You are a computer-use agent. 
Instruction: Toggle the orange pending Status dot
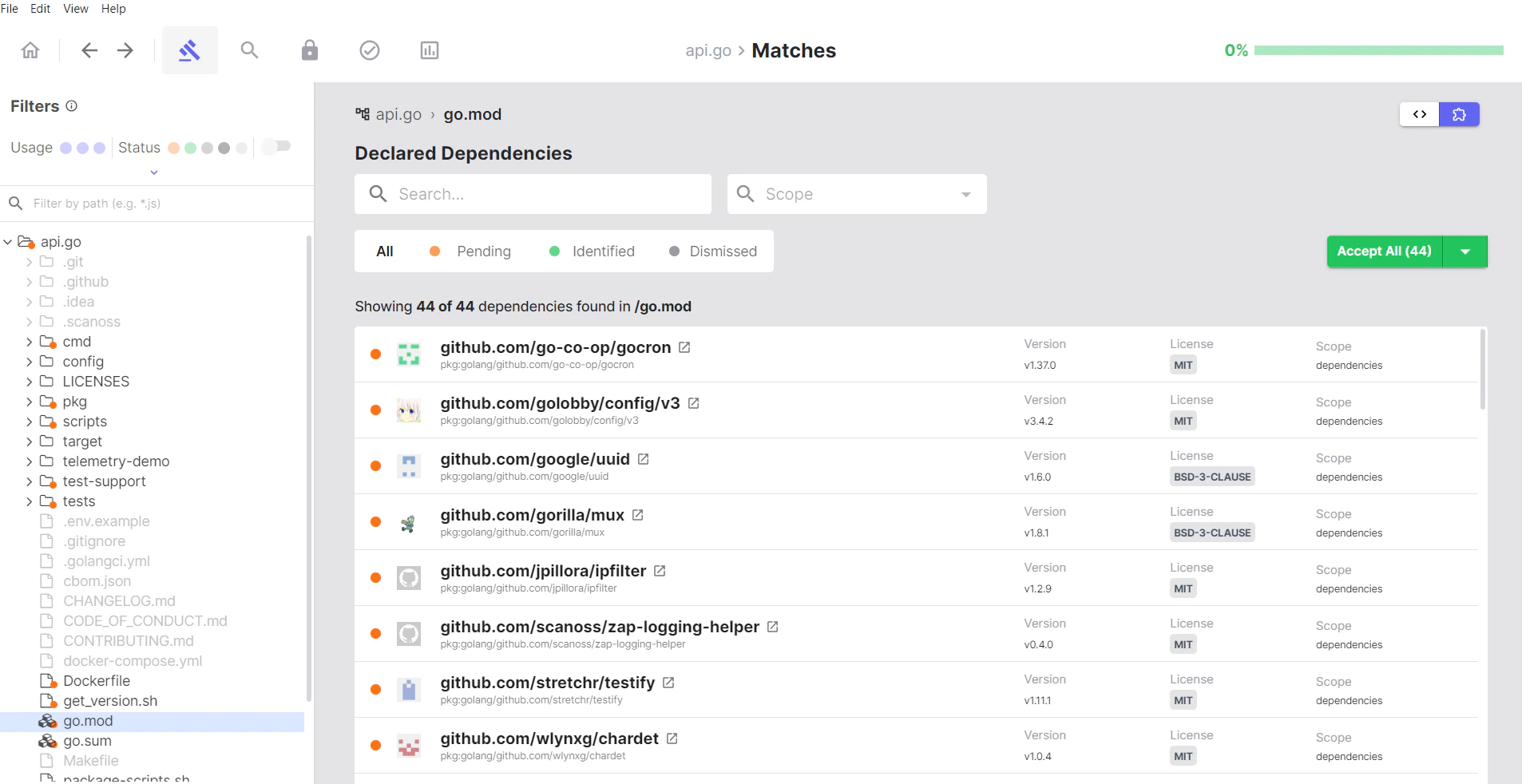click(x=173, y=148)
